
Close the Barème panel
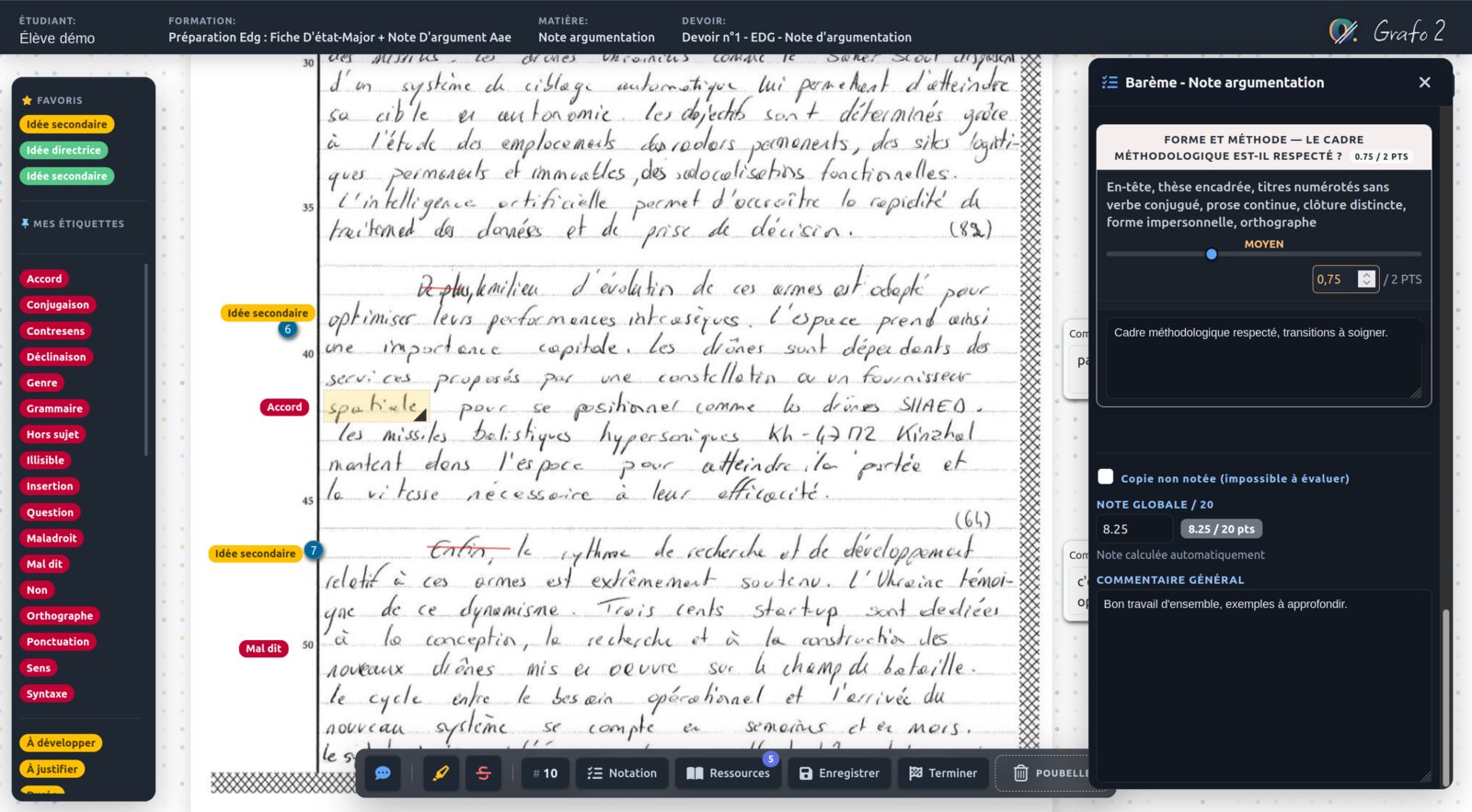[1424, 83]
